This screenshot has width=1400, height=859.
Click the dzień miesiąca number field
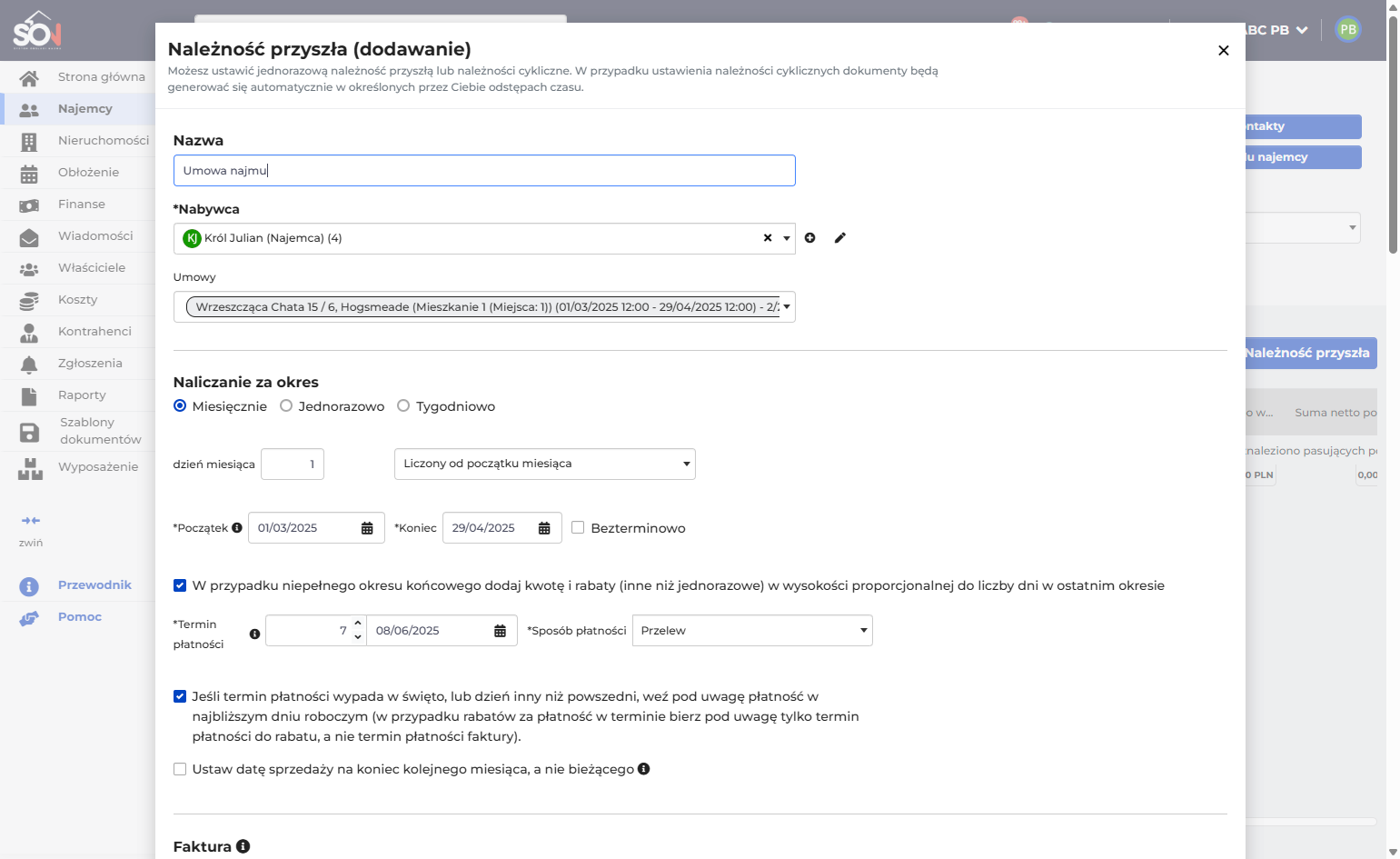tap(293, 464)
